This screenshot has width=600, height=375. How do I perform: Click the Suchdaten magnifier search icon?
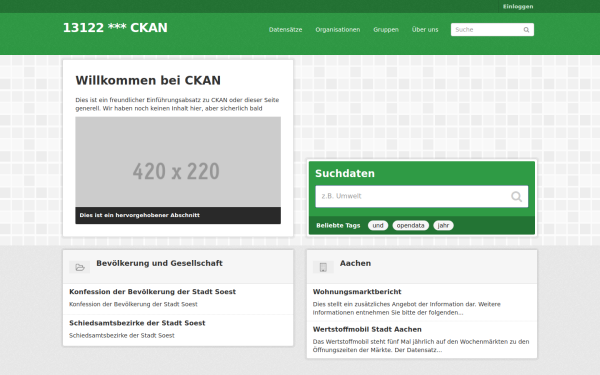click(516, 196)
